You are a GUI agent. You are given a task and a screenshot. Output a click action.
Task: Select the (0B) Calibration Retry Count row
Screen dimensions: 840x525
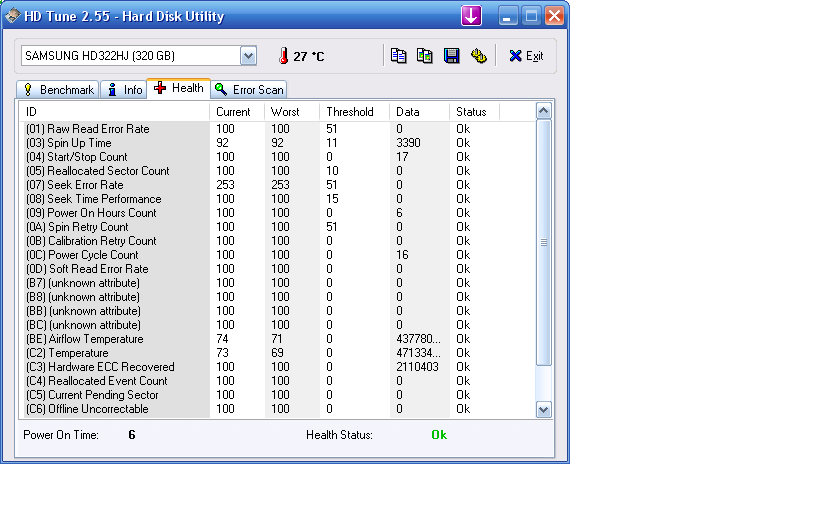click(277, 241)
